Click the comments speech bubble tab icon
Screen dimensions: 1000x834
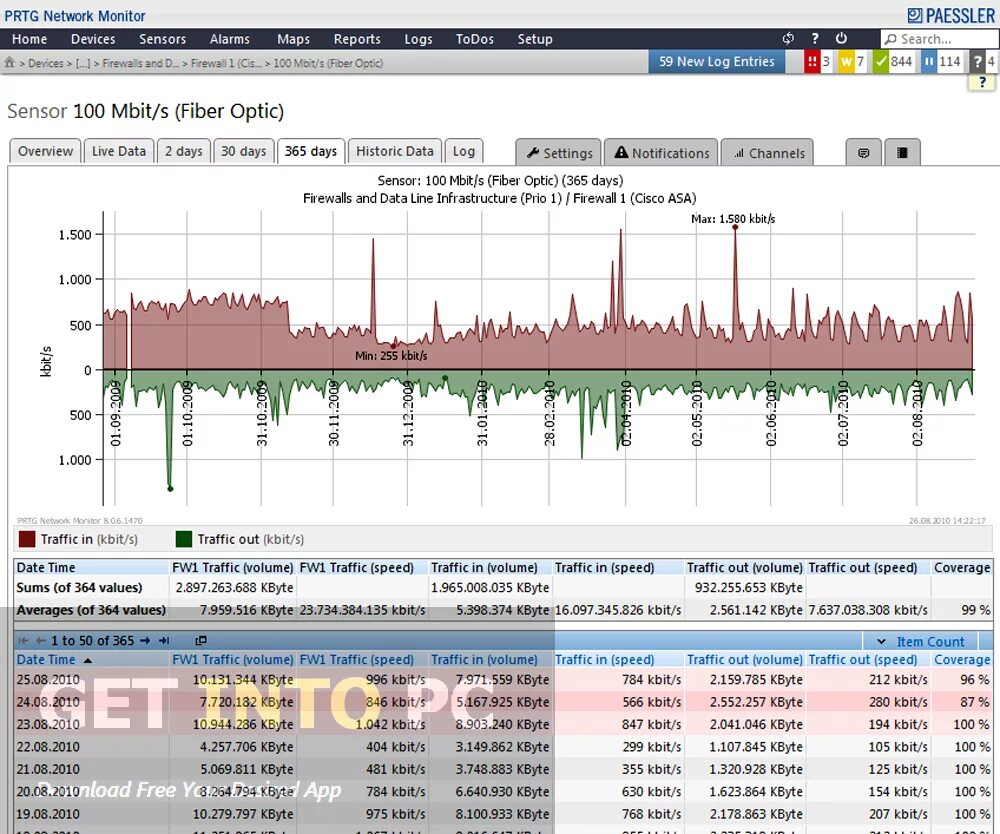864,153
